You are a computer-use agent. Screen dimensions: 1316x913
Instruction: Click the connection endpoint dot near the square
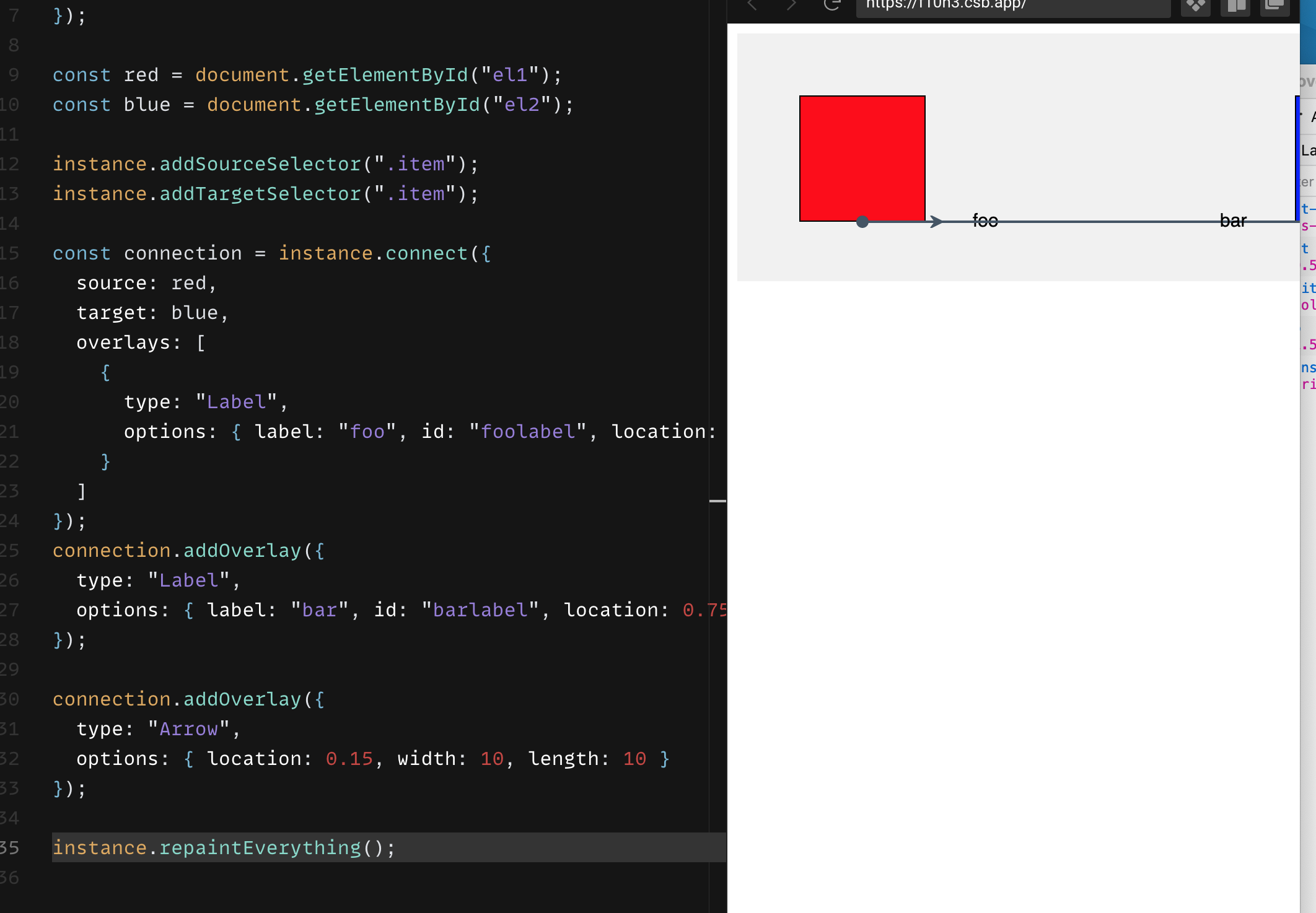(x=862, y=221)
